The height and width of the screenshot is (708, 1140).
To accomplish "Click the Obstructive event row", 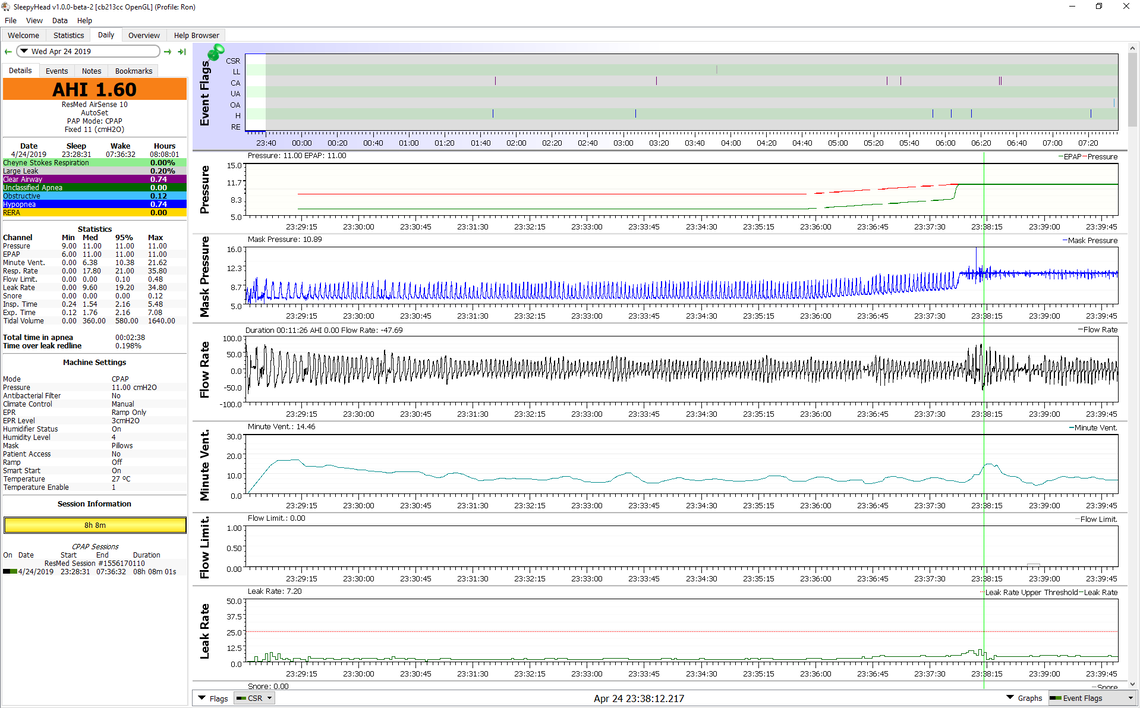I will 95,196.
